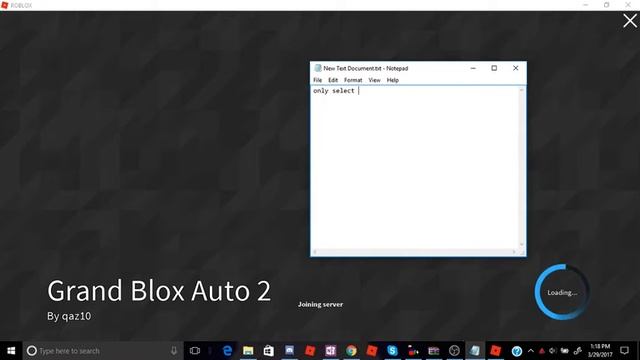This screenshot has height=360, width=640.
Task: Open the Notepad View menu
Action: (x=374, y=80)
